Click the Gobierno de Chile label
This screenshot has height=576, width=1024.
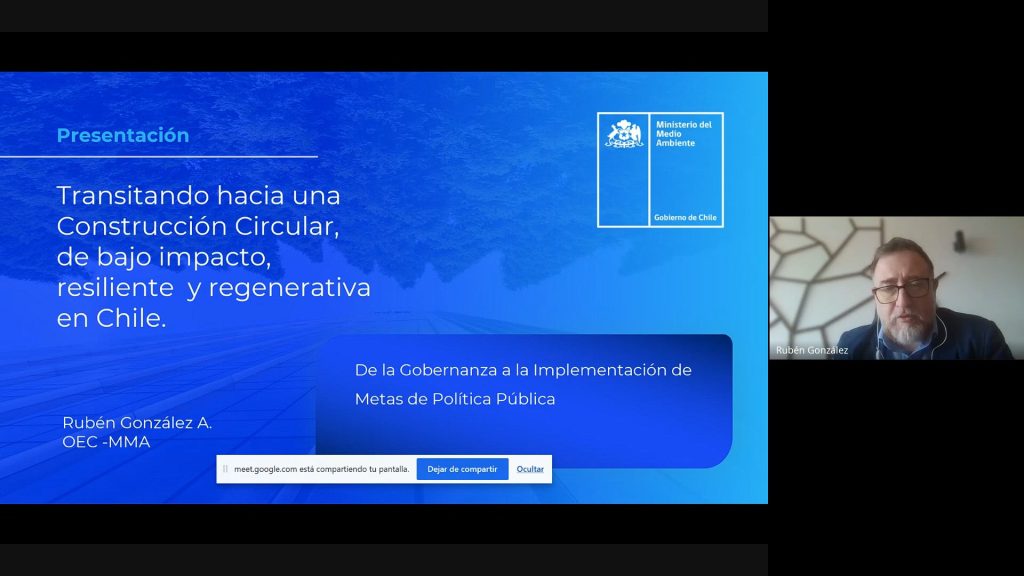[686, 217]
